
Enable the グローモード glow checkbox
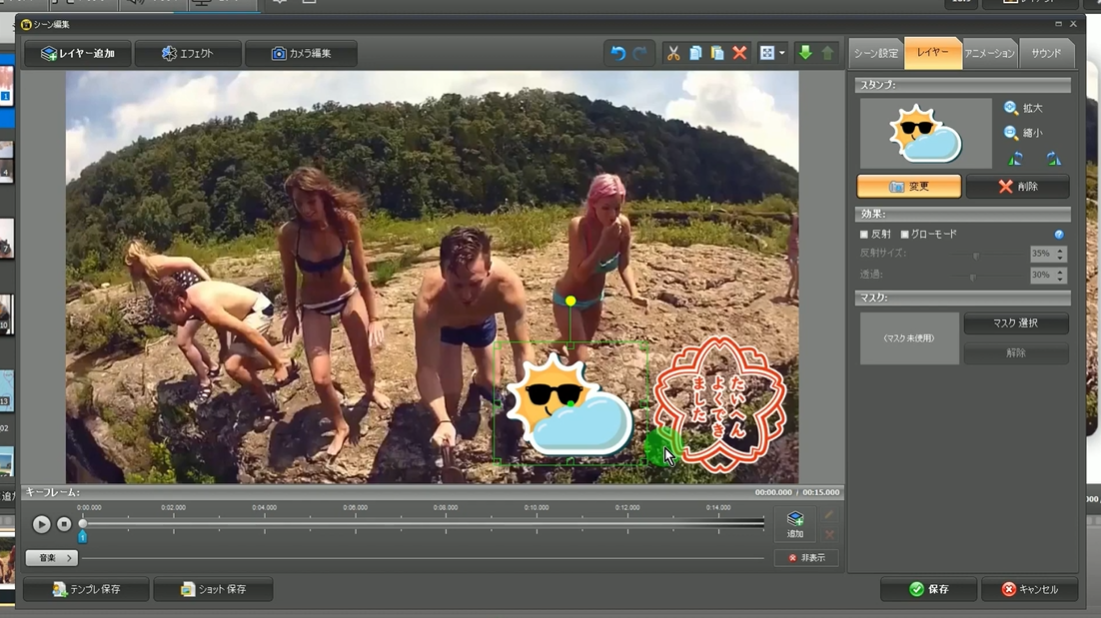(x=905, y=234)
